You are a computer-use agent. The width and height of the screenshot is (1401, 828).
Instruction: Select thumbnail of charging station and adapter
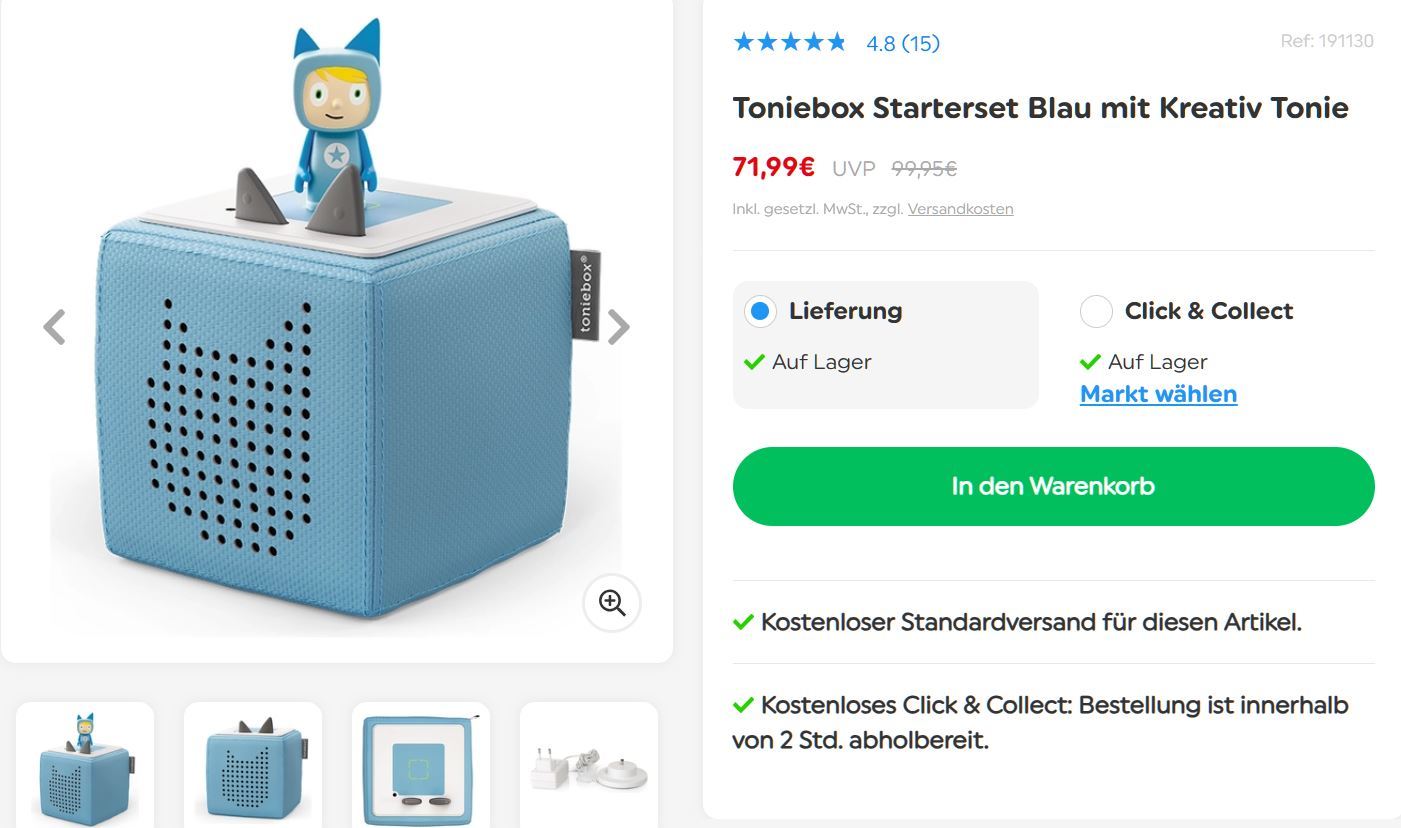pos(589,765)
